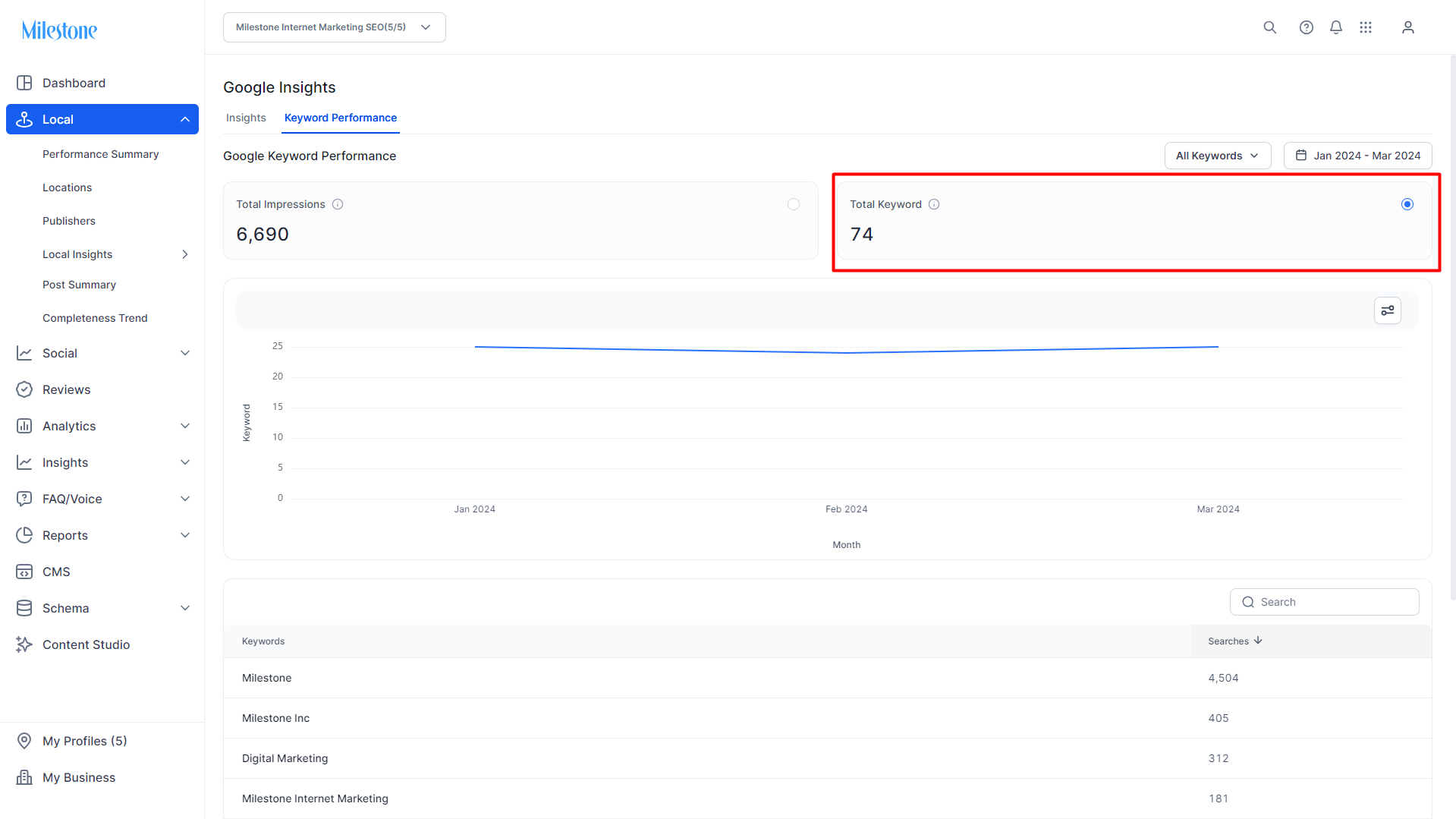The height and width of the screenshot is (819, 1456).
Task: Open Locations in sidebar
Action: click(x=67, y=187)
